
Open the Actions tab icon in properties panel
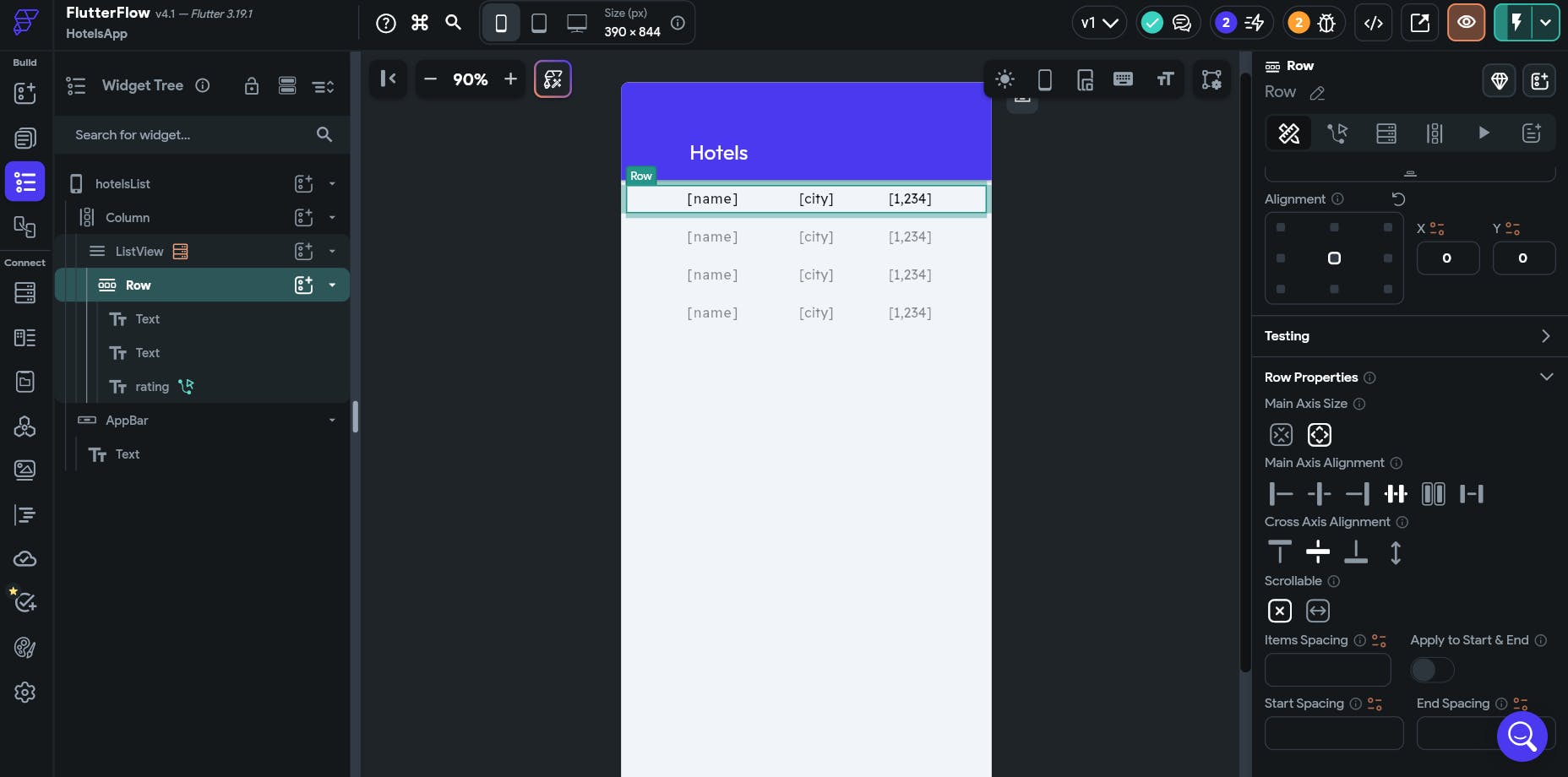[x=1337, y=133]
